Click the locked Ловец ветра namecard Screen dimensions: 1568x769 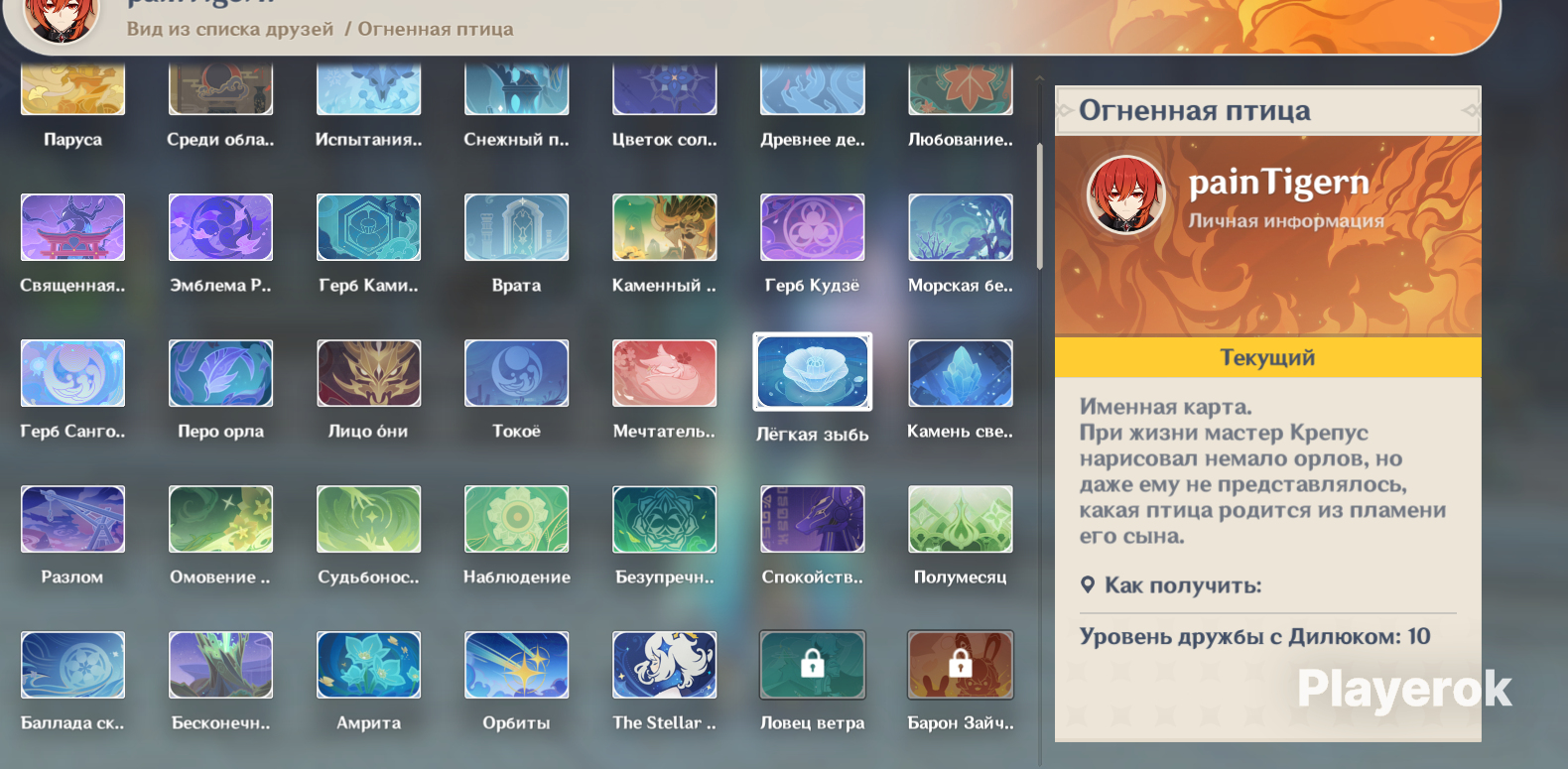[x=812, y=665]
